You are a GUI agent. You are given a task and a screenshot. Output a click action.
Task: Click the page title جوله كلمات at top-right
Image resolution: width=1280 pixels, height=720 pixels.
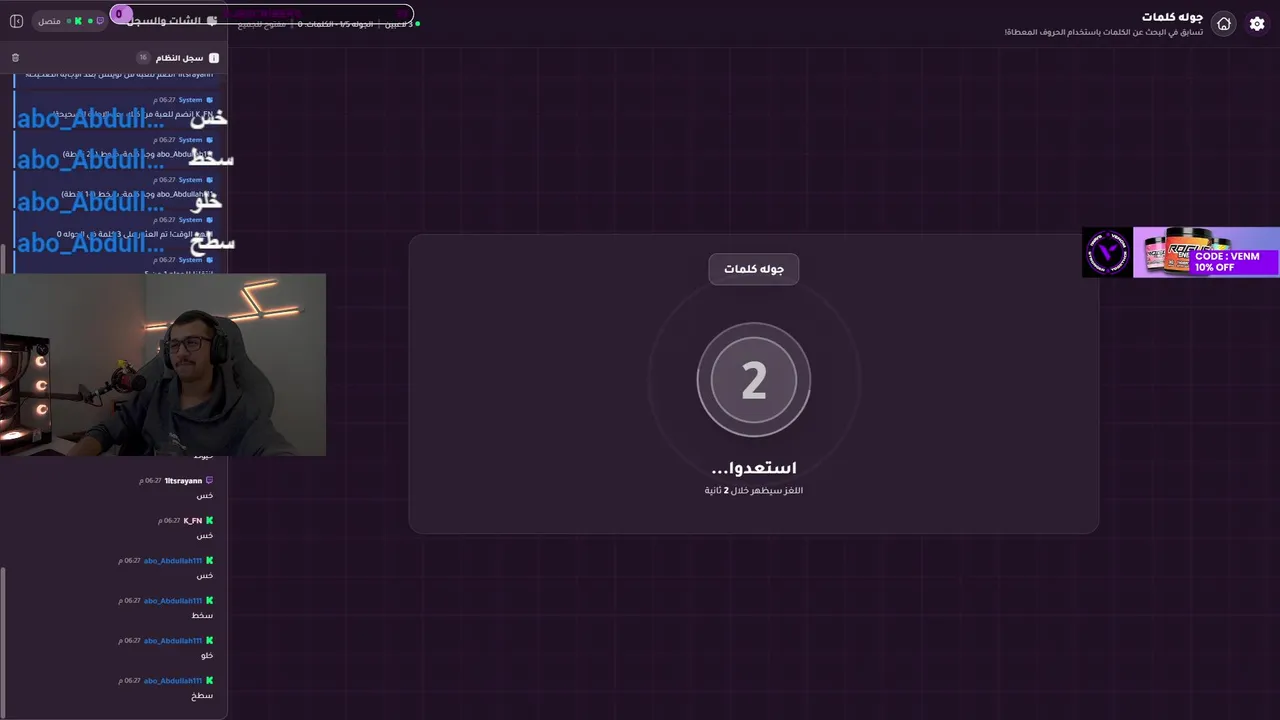(1173, 17)
